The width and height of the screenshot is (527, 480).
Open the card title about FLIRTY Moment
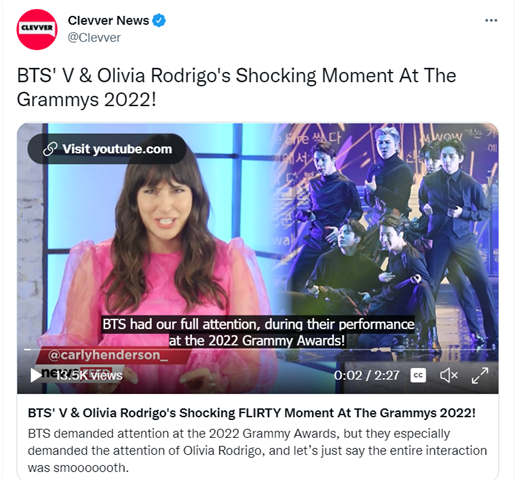pyautogui.click(x=252, y=413)
